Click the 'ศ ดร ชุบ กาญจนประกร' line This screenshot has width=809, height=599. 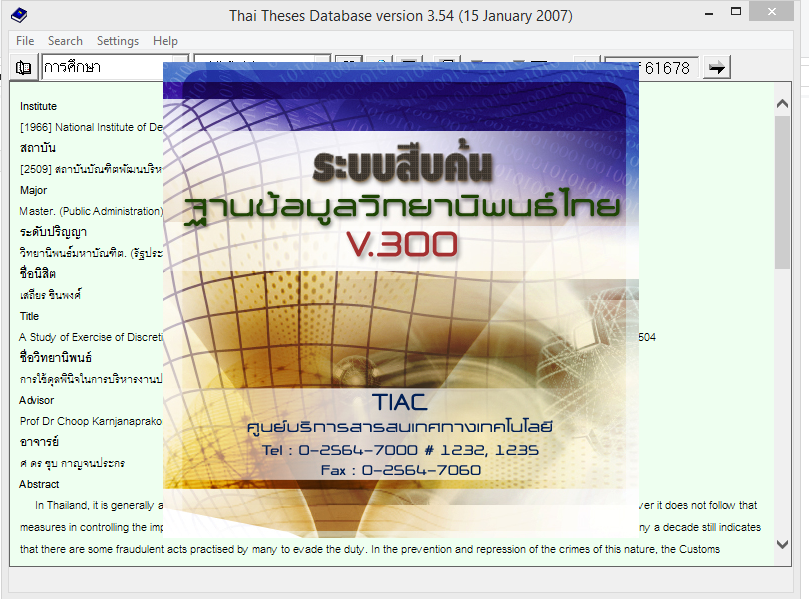(72, 463)
